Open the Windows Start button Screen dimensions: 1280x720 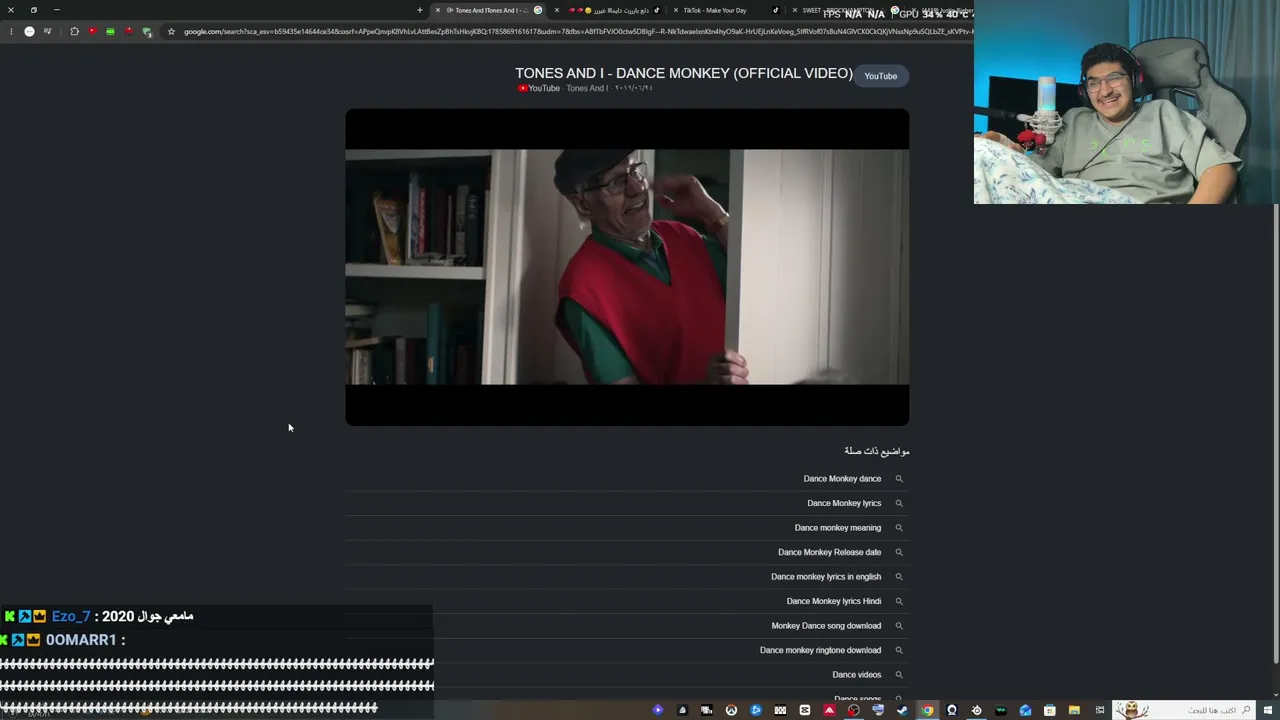1270,710
